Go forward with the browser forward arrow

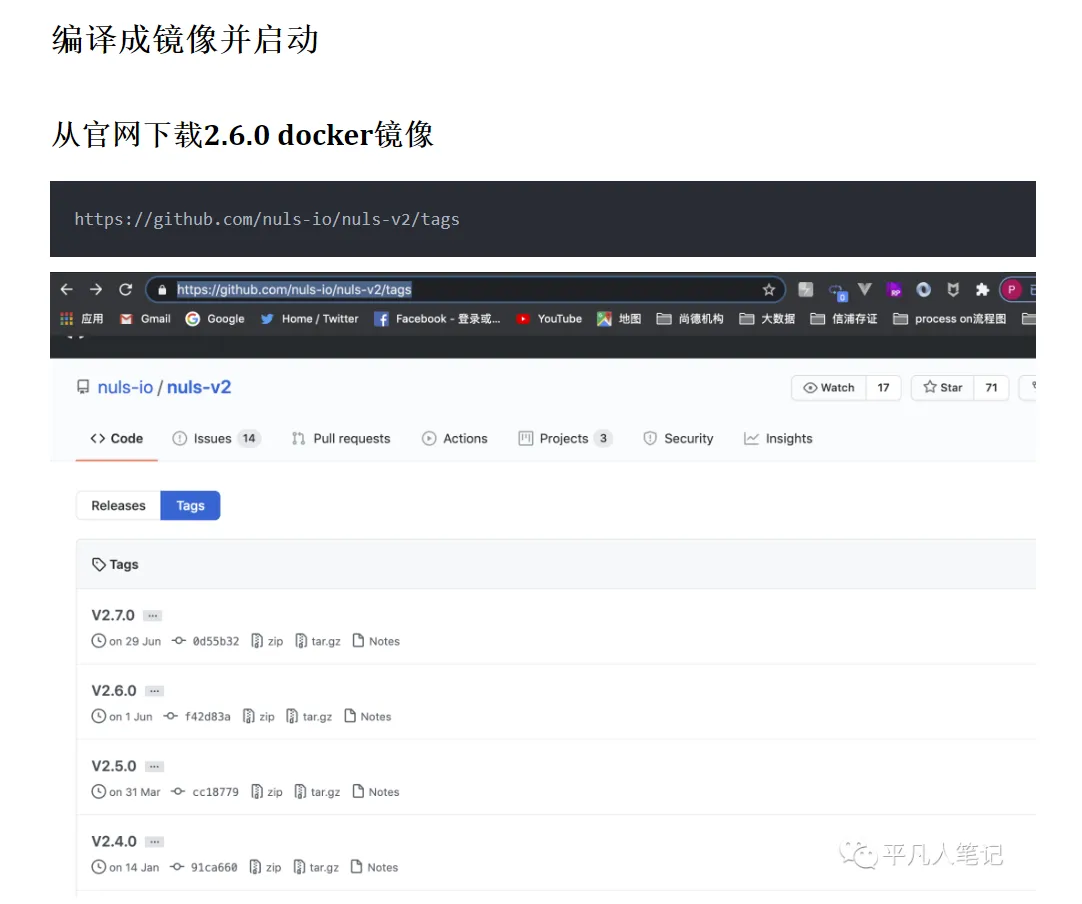[96, 290]
